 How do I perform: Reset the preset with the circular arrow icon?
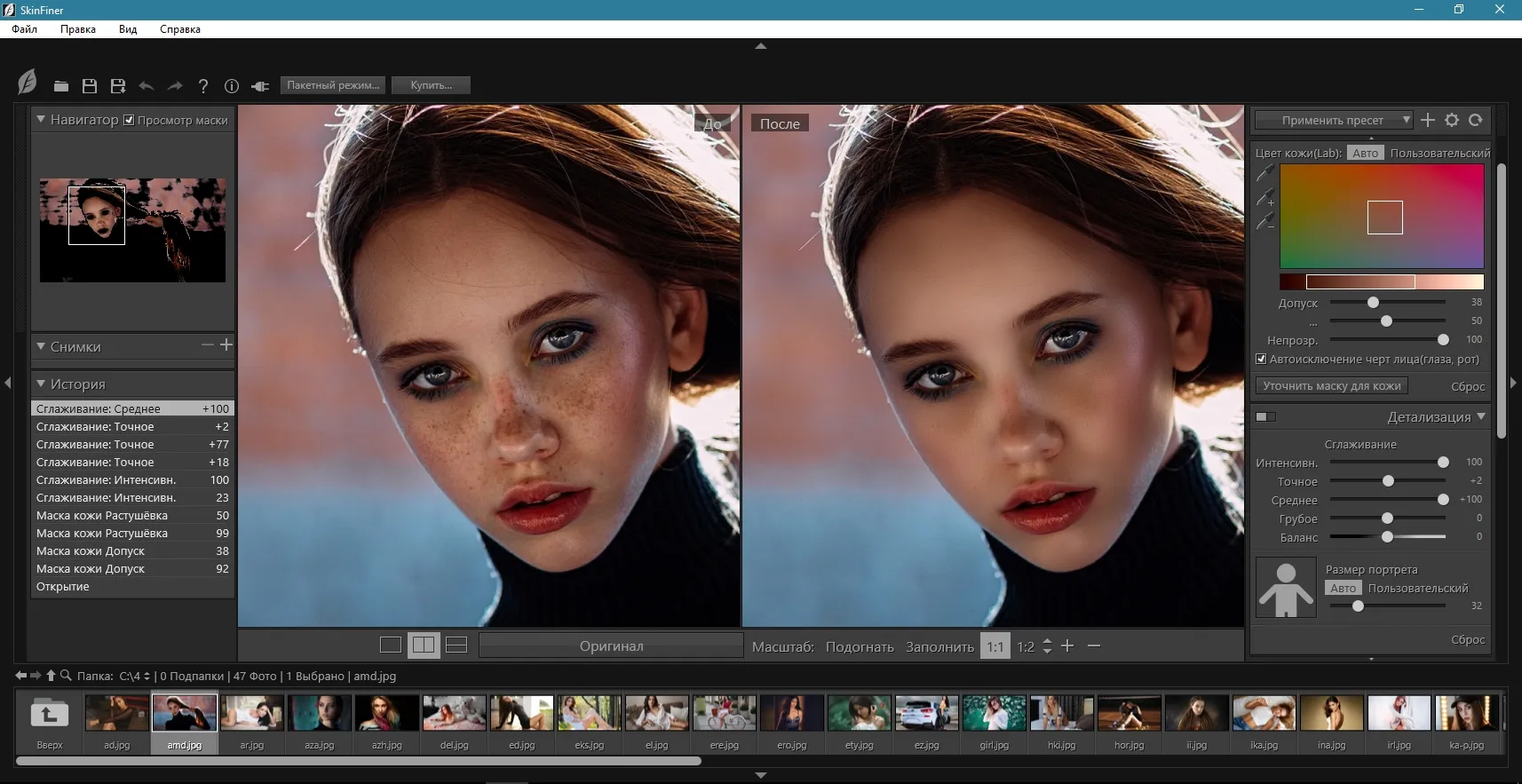click(x=1476, y=120)
